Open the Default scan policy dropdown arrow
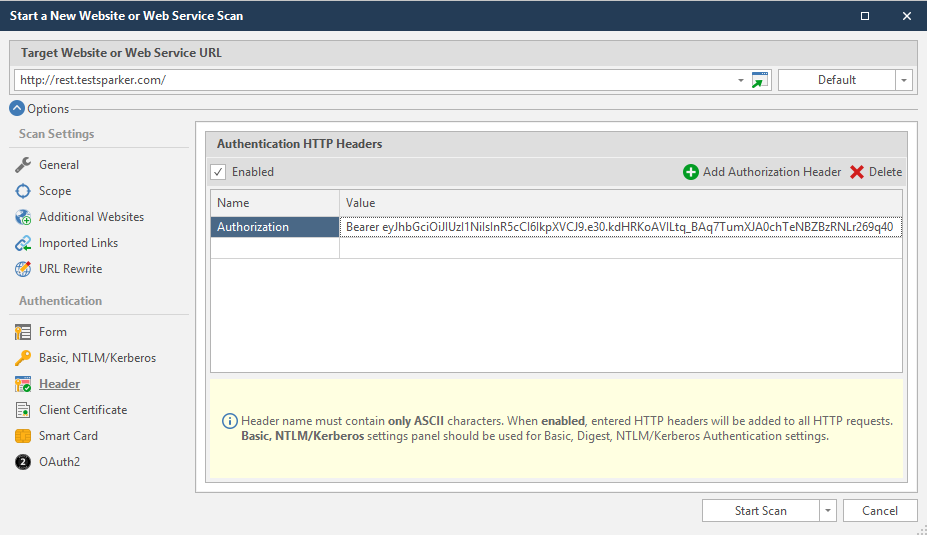The image size is (927, 535). pyautogui.click(x=903, y=80)
